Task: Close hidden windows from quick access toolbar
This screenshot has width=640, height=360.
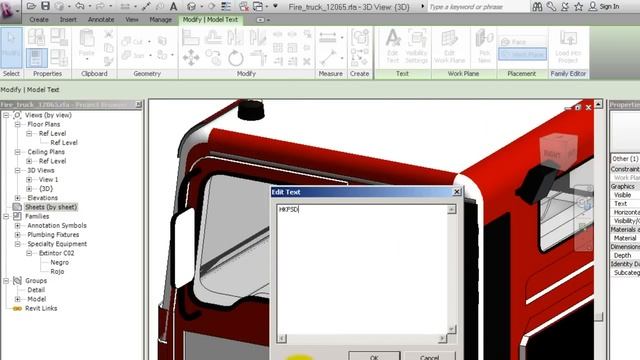Action: 244,6
